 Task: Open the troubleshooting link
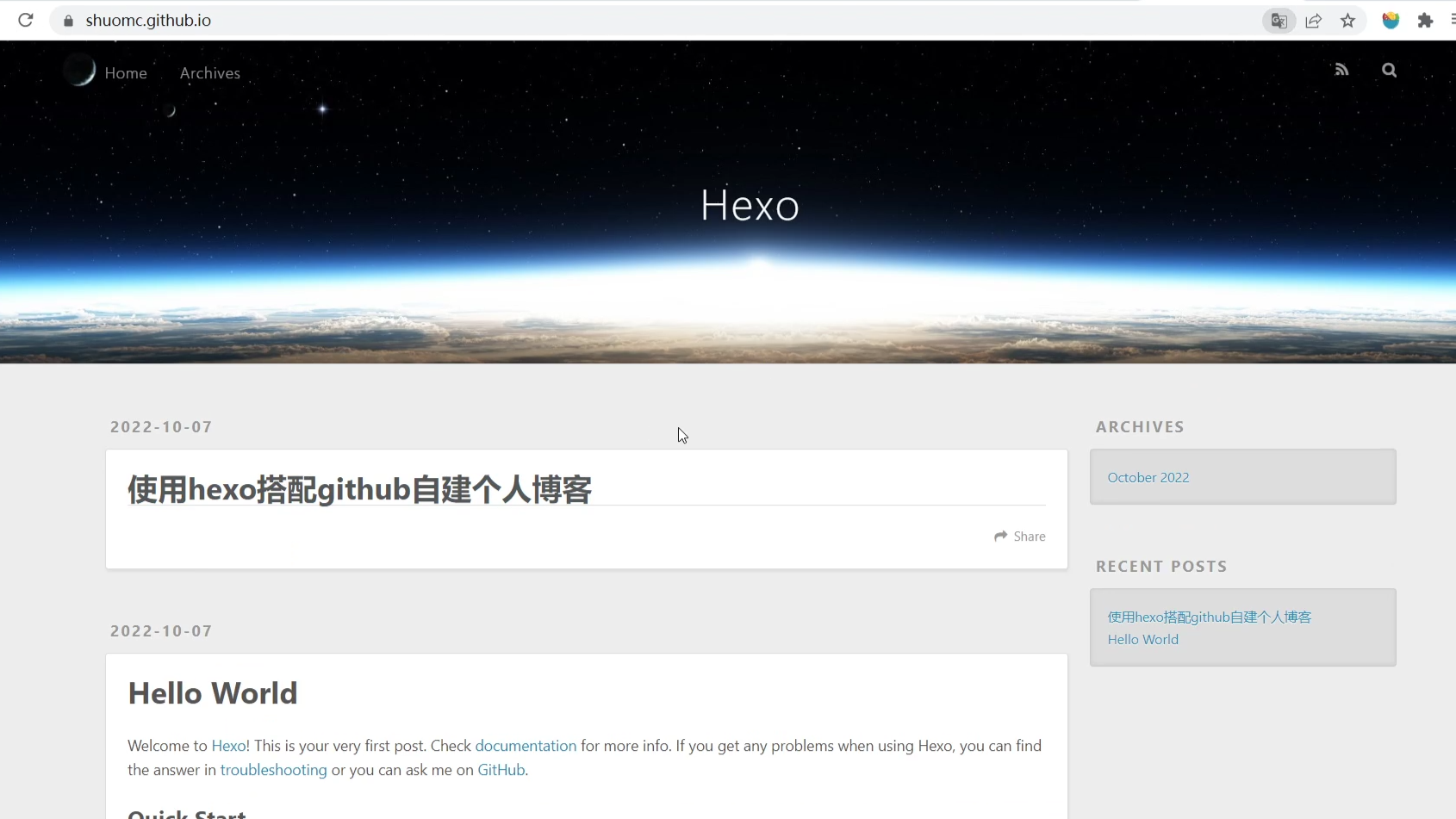273,770
